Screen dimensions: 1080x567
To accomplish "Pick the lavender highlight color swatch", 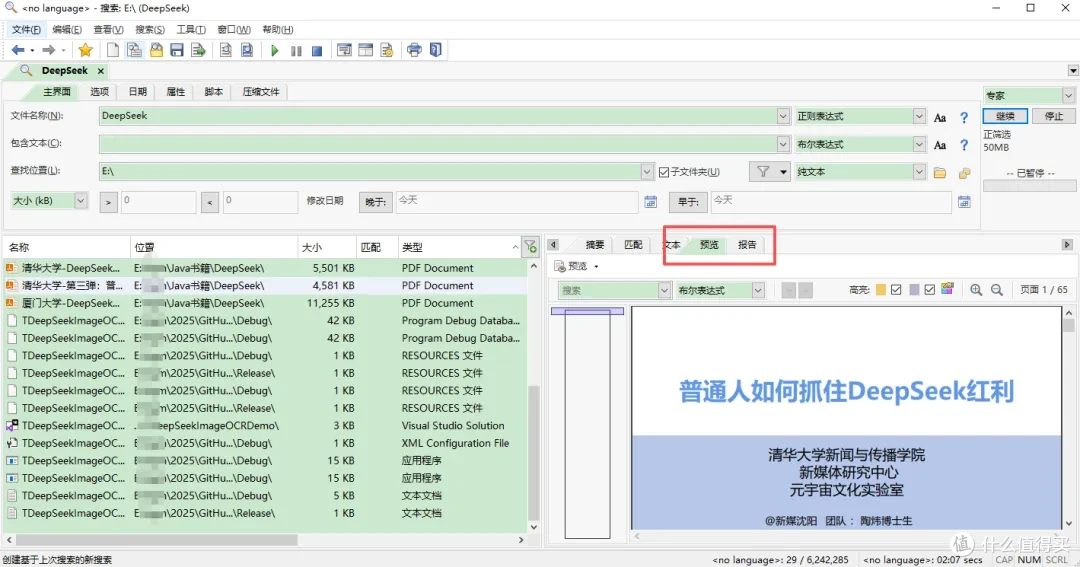I will click(914, 289).
